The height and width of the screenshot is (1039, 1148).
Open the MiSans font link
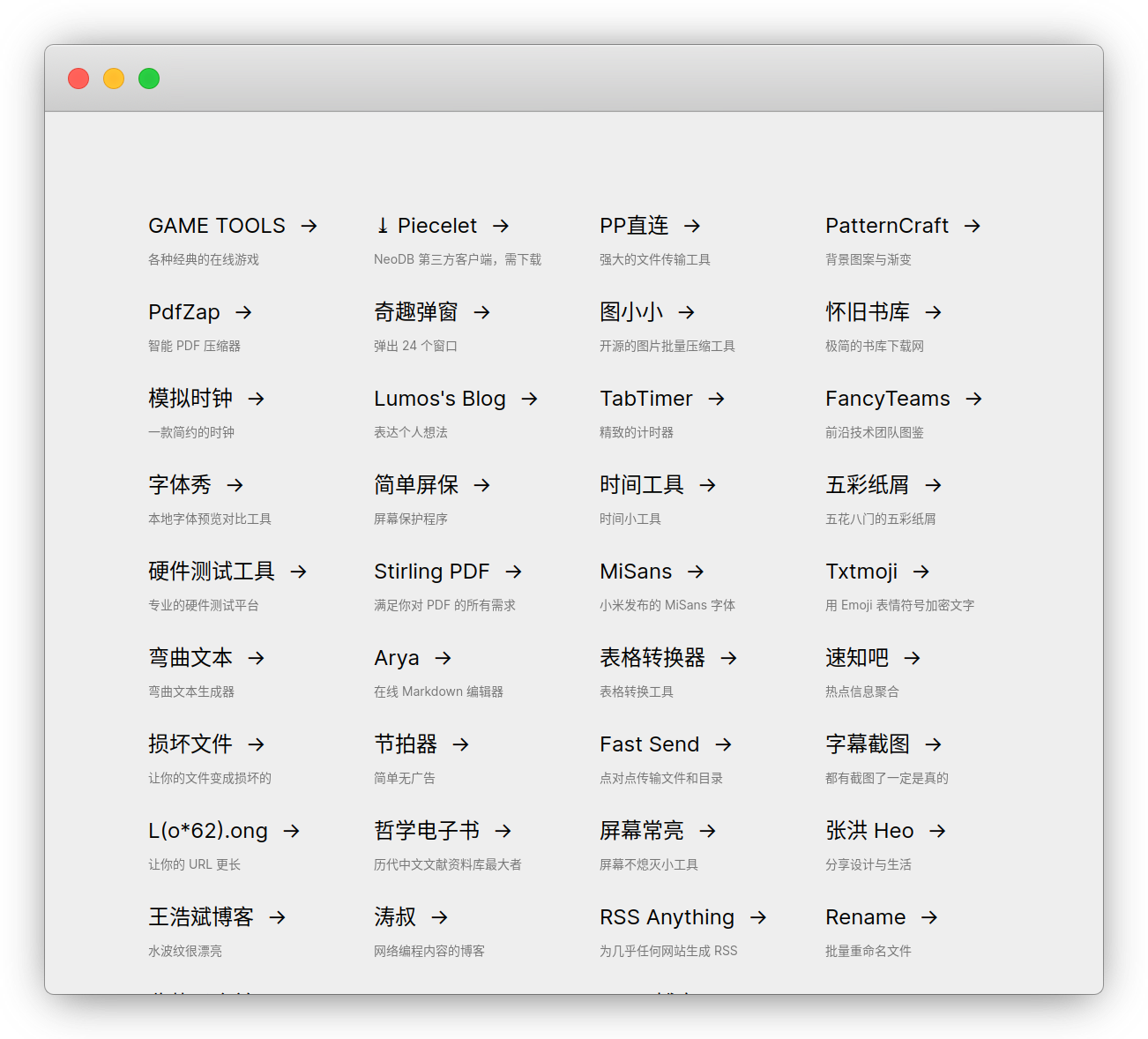(x=636, y=572)
